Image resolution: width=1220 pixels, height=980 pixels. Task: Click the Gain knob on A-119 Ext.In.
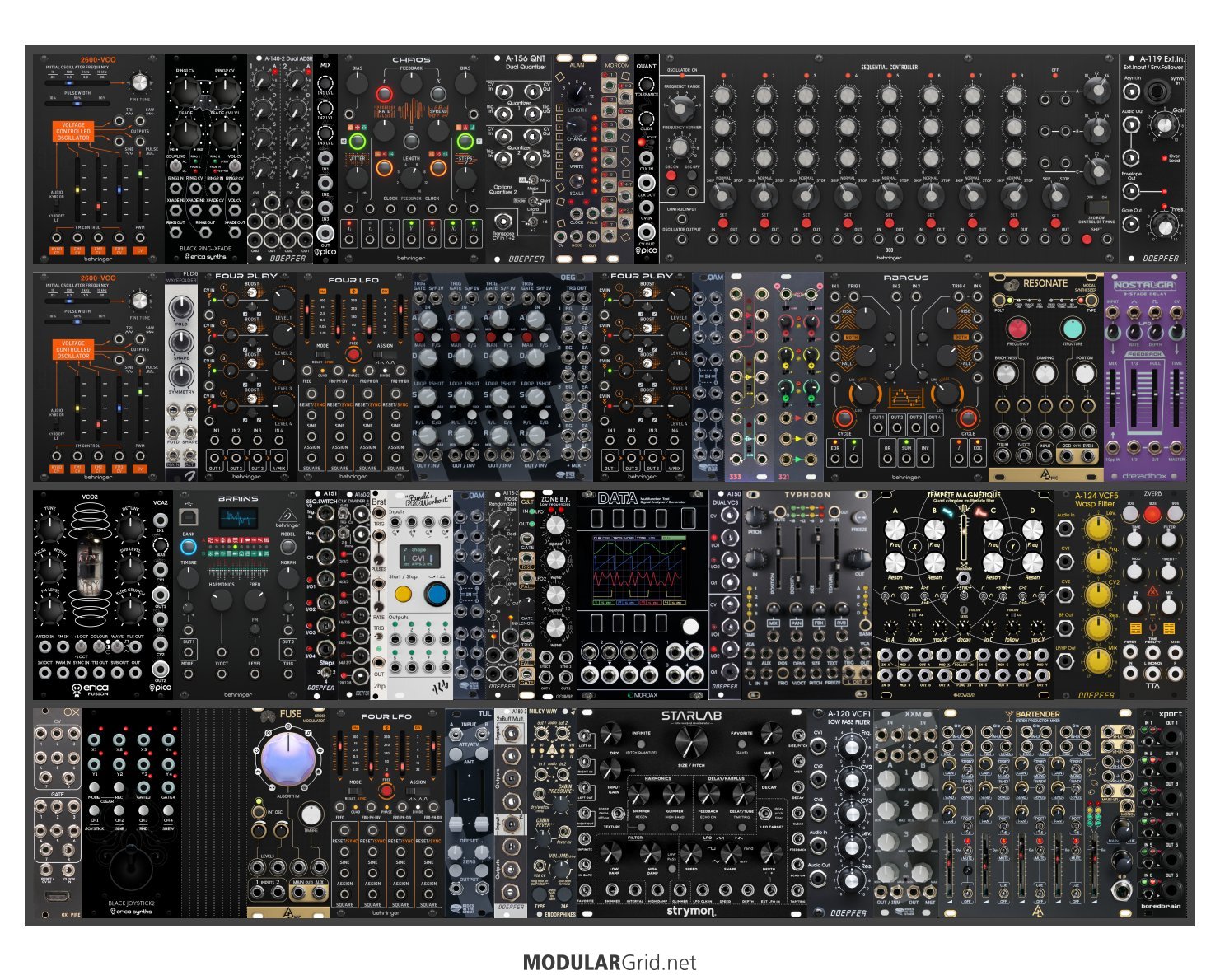click(x=1164, y=125)
